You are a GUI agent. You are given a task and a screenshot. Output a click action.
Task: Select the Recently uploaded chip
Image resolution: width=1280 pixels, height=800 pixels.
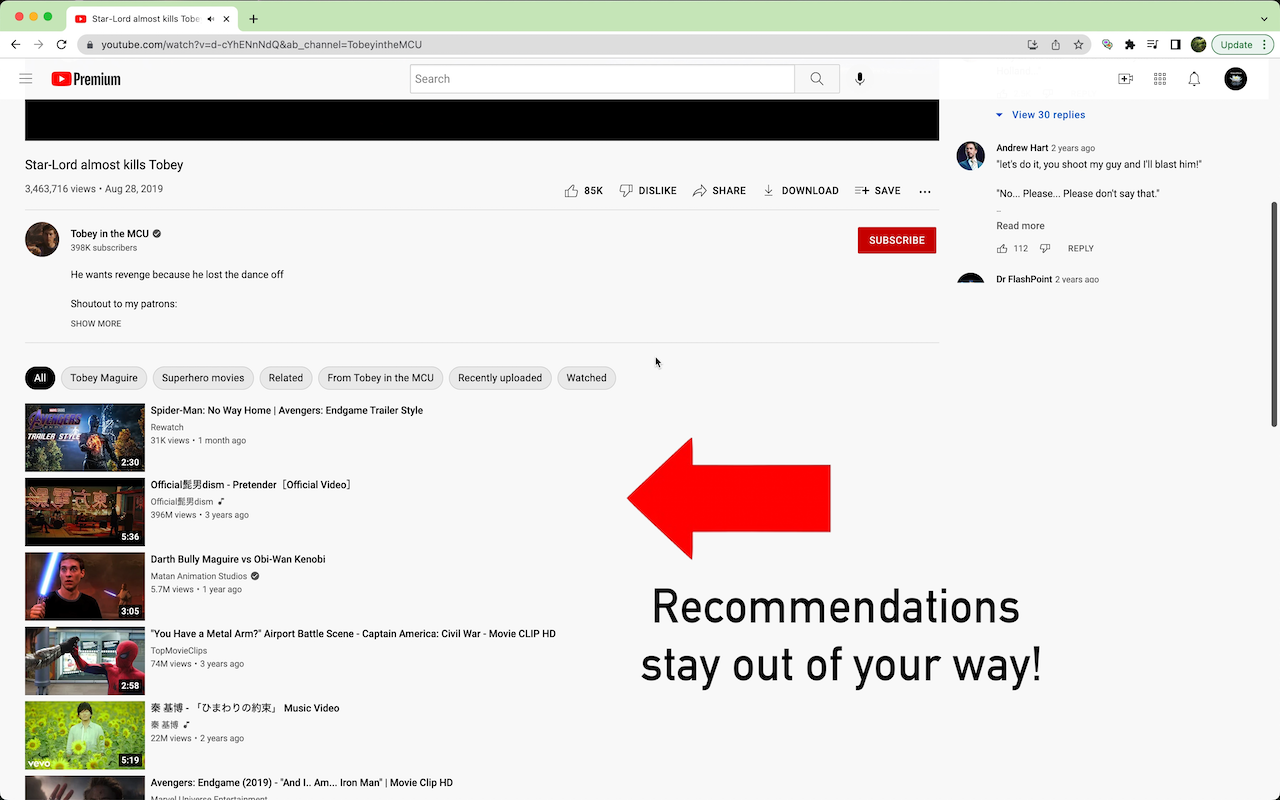point(500,378)
